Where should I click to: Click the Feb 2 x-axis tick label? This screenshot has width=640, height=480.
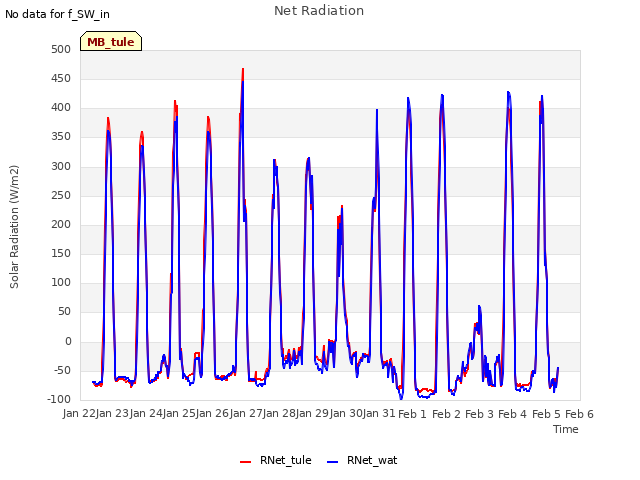[x=446, y=414]
